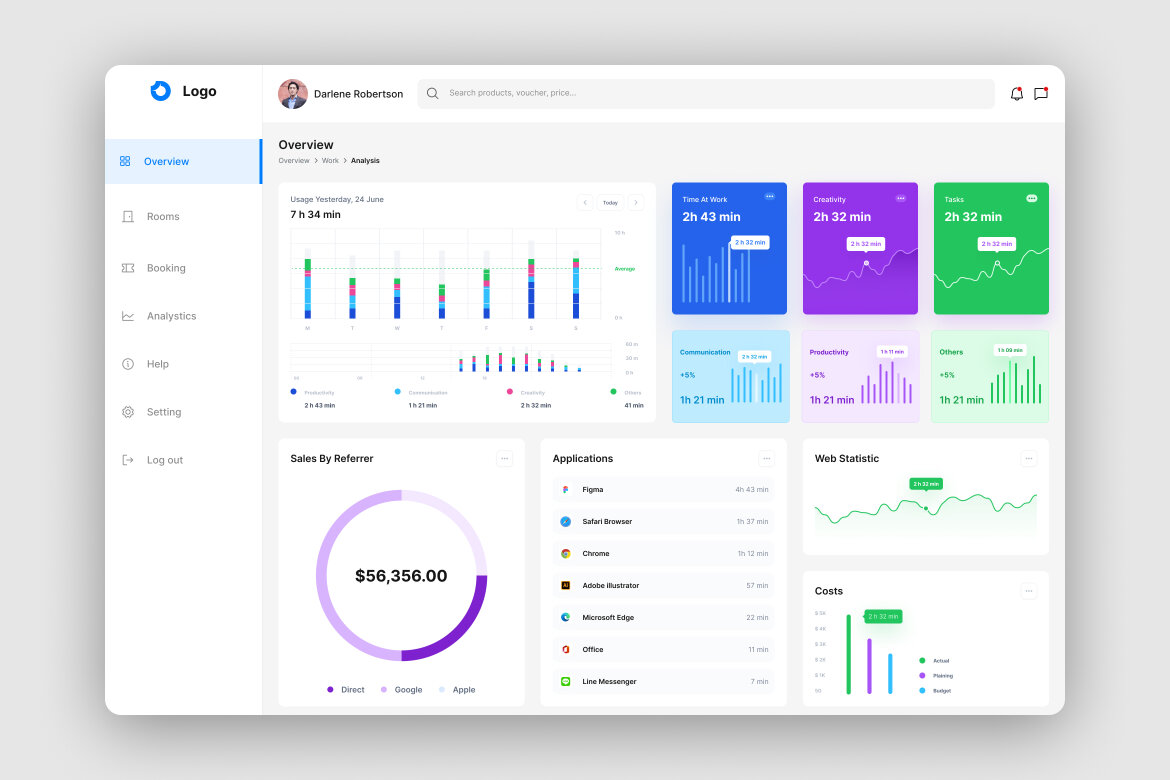Open the Communication stats card
Screen dimensions: 1170x780
pyautogui.click(x=731, y=377)
